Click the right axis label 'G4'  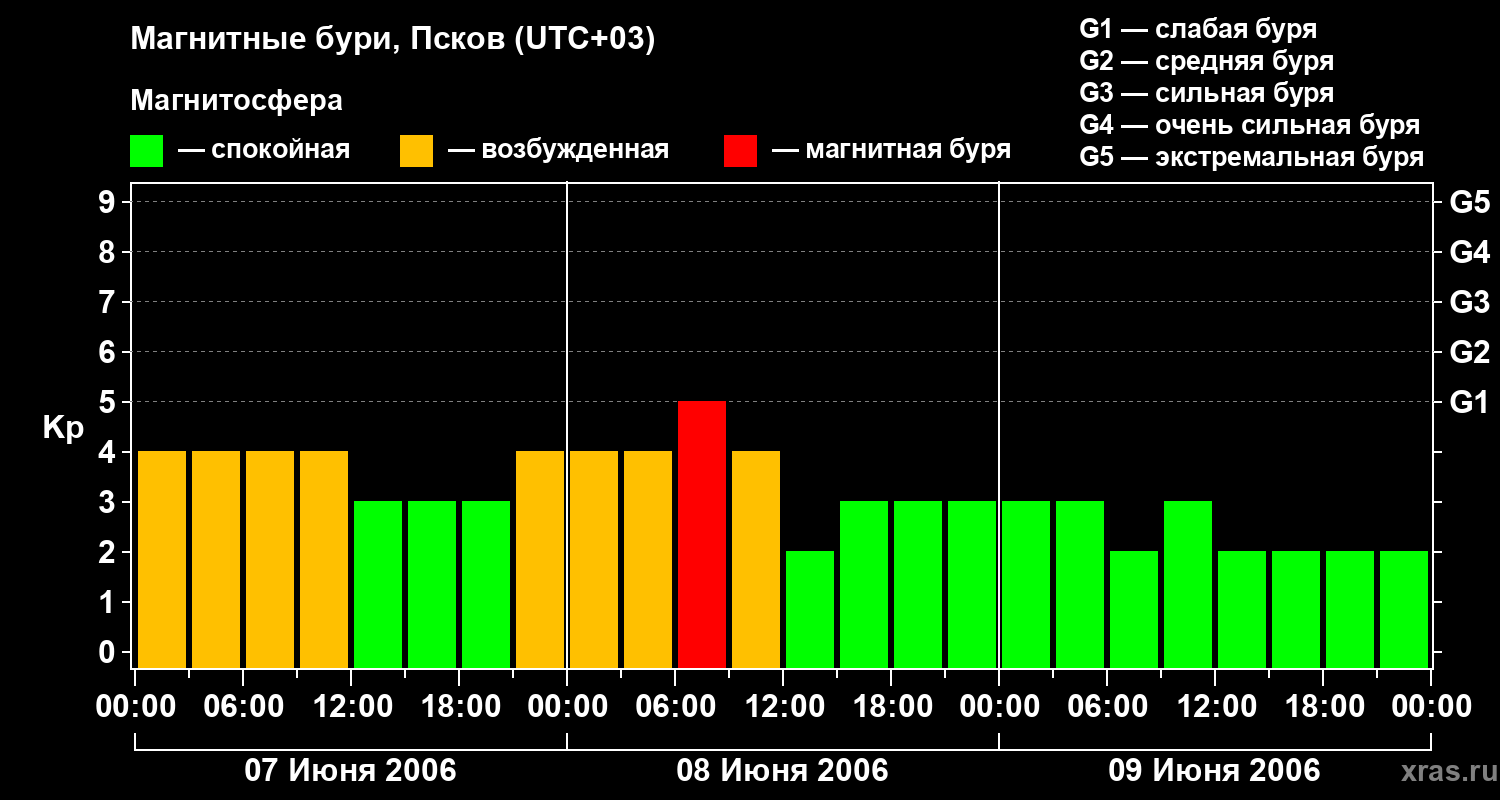[1469, 252]
